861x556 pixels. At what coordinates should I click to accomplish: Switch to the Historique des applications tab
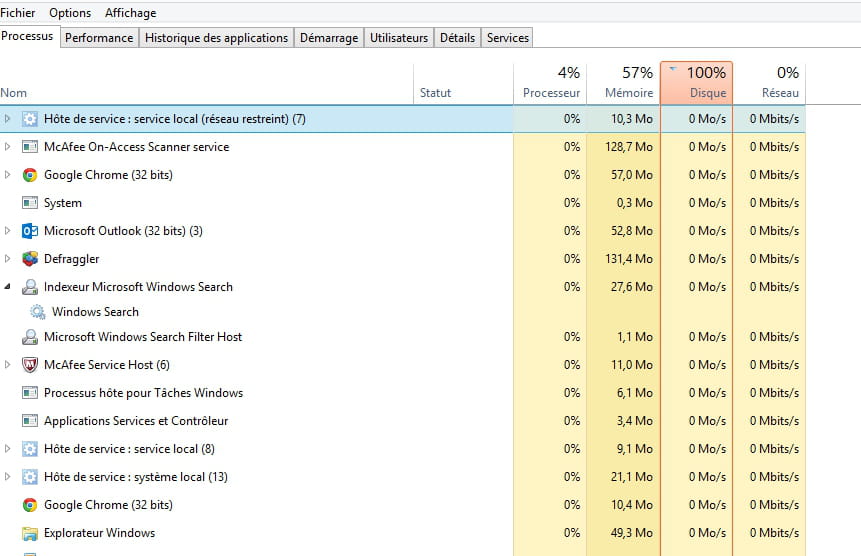point(216,38)
